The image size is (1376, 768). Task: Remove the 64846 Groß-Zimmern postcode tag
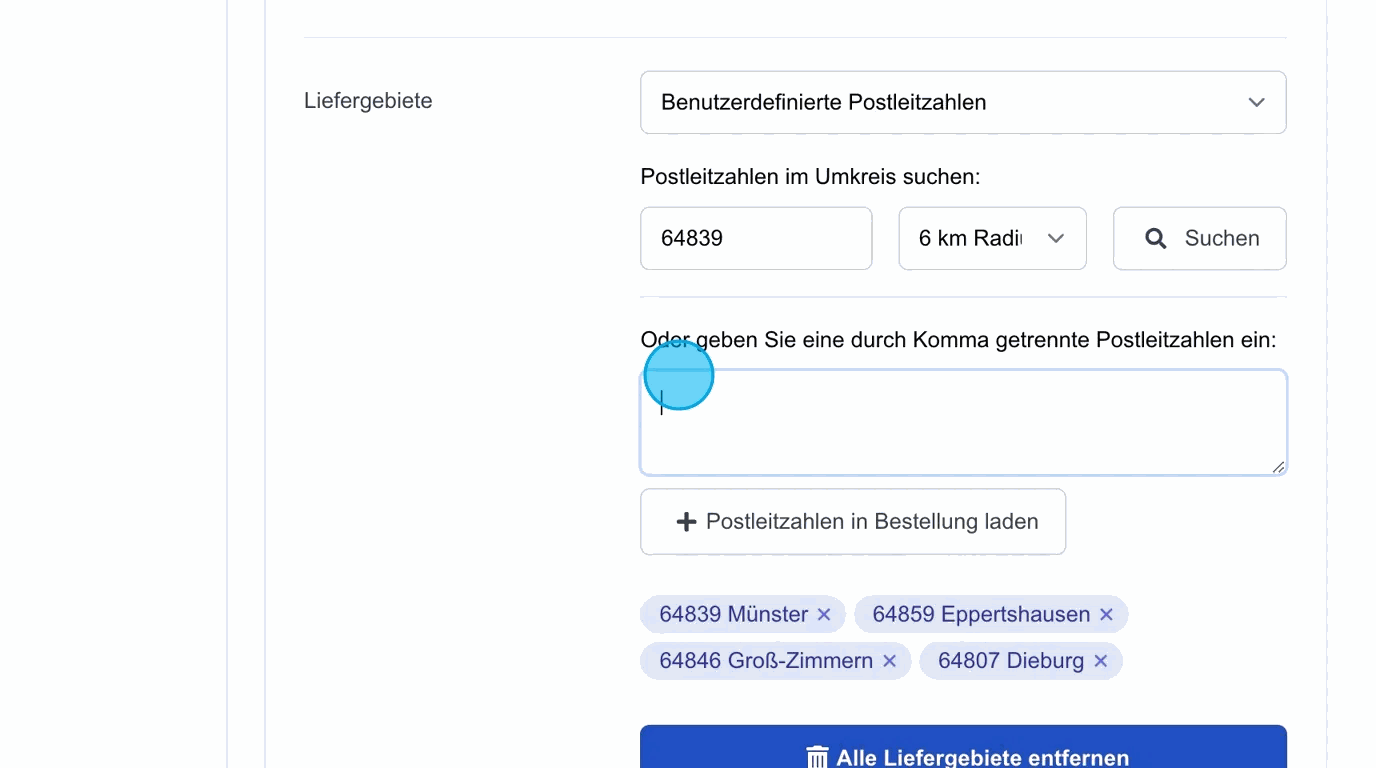coord(889,661)
